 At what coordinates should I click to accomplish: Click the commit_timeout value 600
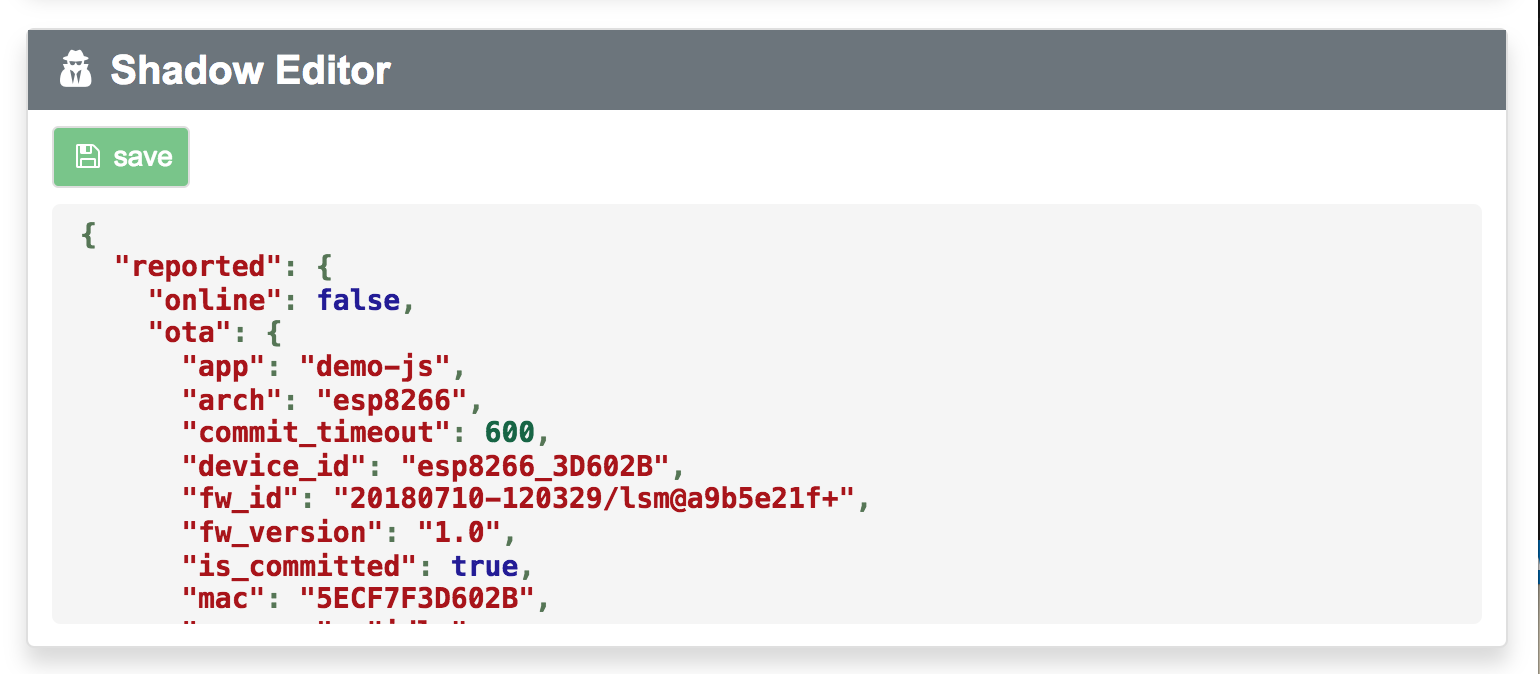[x=509, y=433]
